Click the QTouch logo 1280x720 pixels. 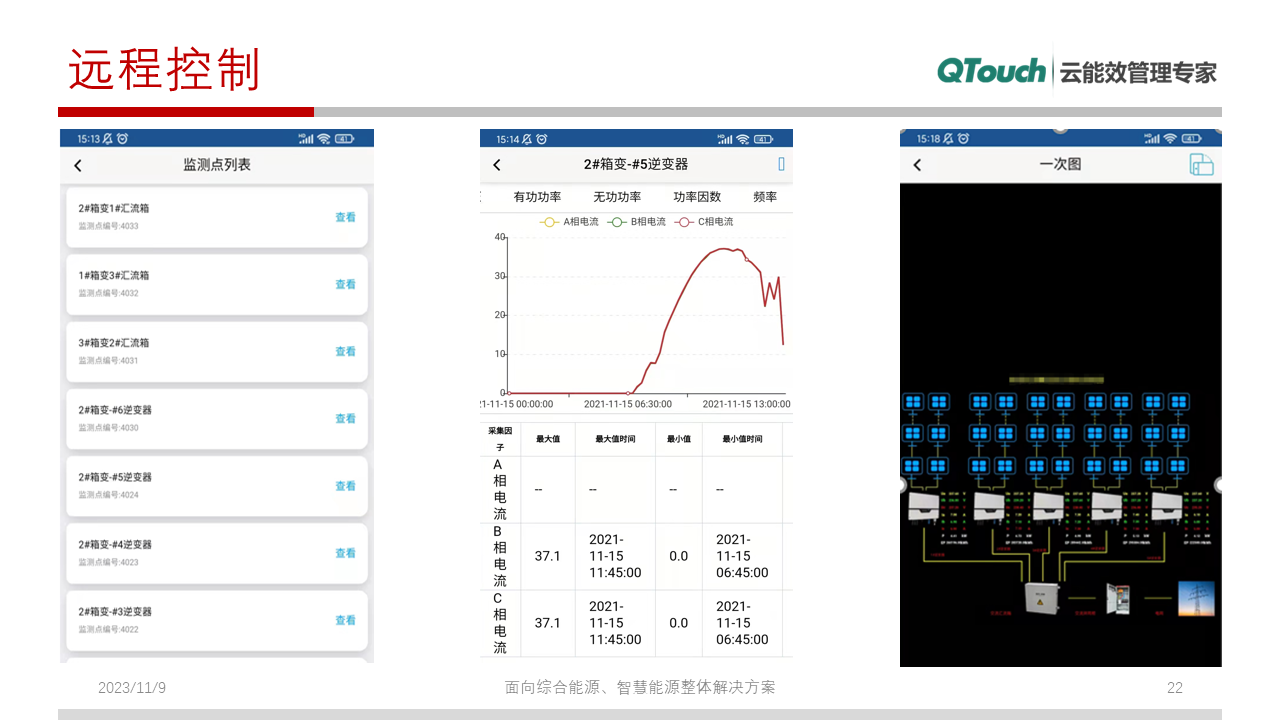991,71
